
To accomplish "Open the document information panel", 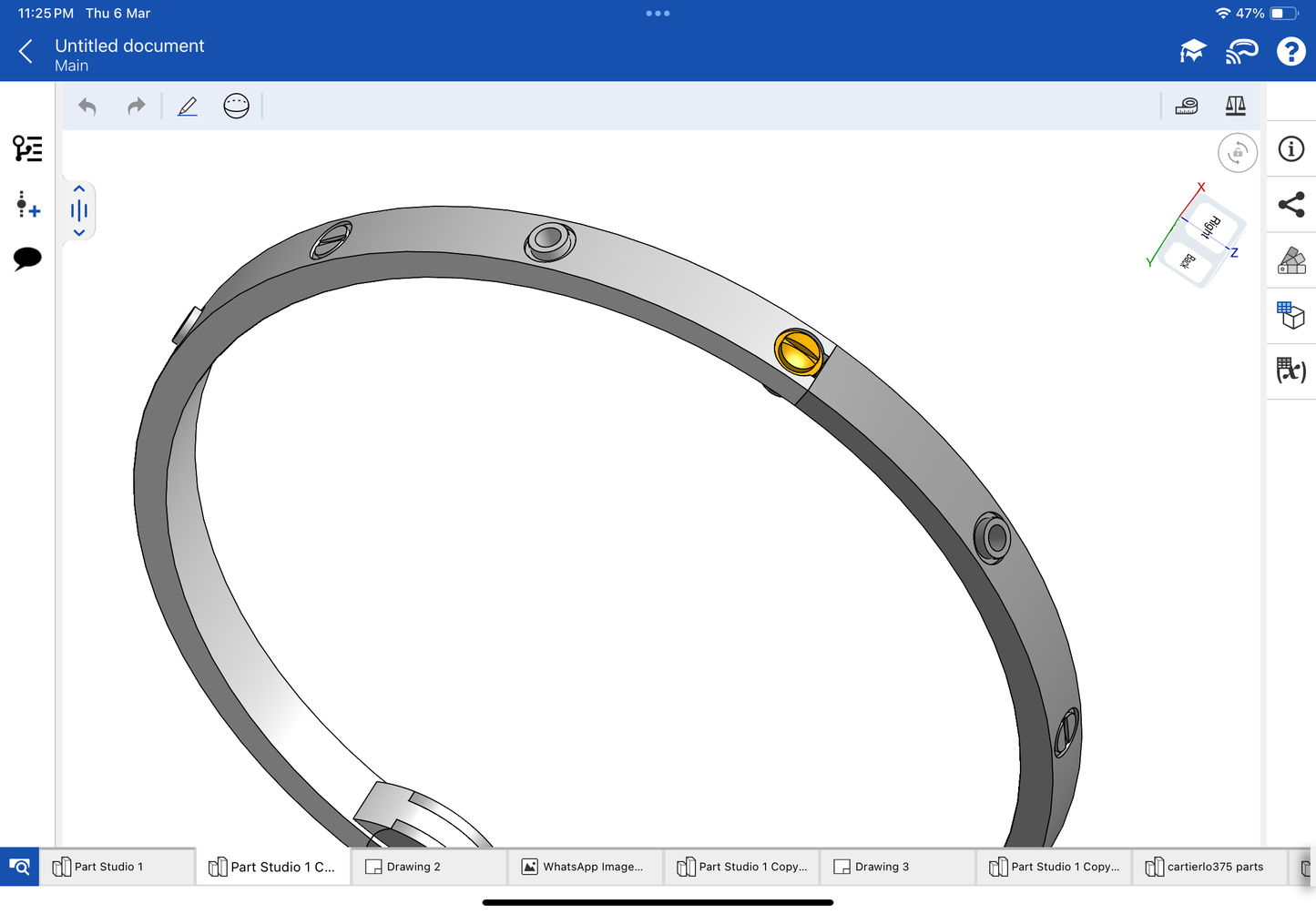I will [1291, 149].
